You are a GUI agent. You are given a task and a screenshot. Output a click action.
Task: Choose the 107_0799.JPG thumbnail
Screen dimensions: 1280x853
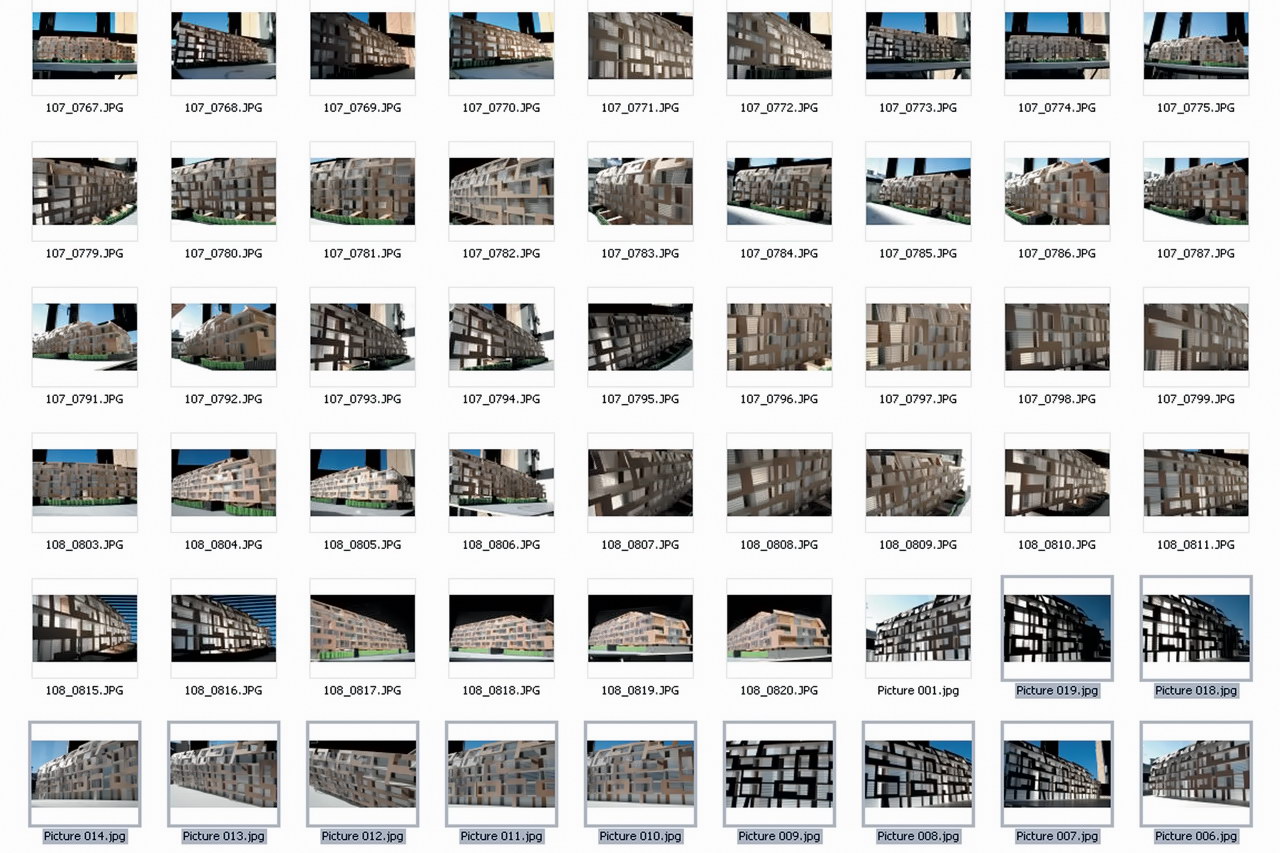click(x=1196, y=337)
